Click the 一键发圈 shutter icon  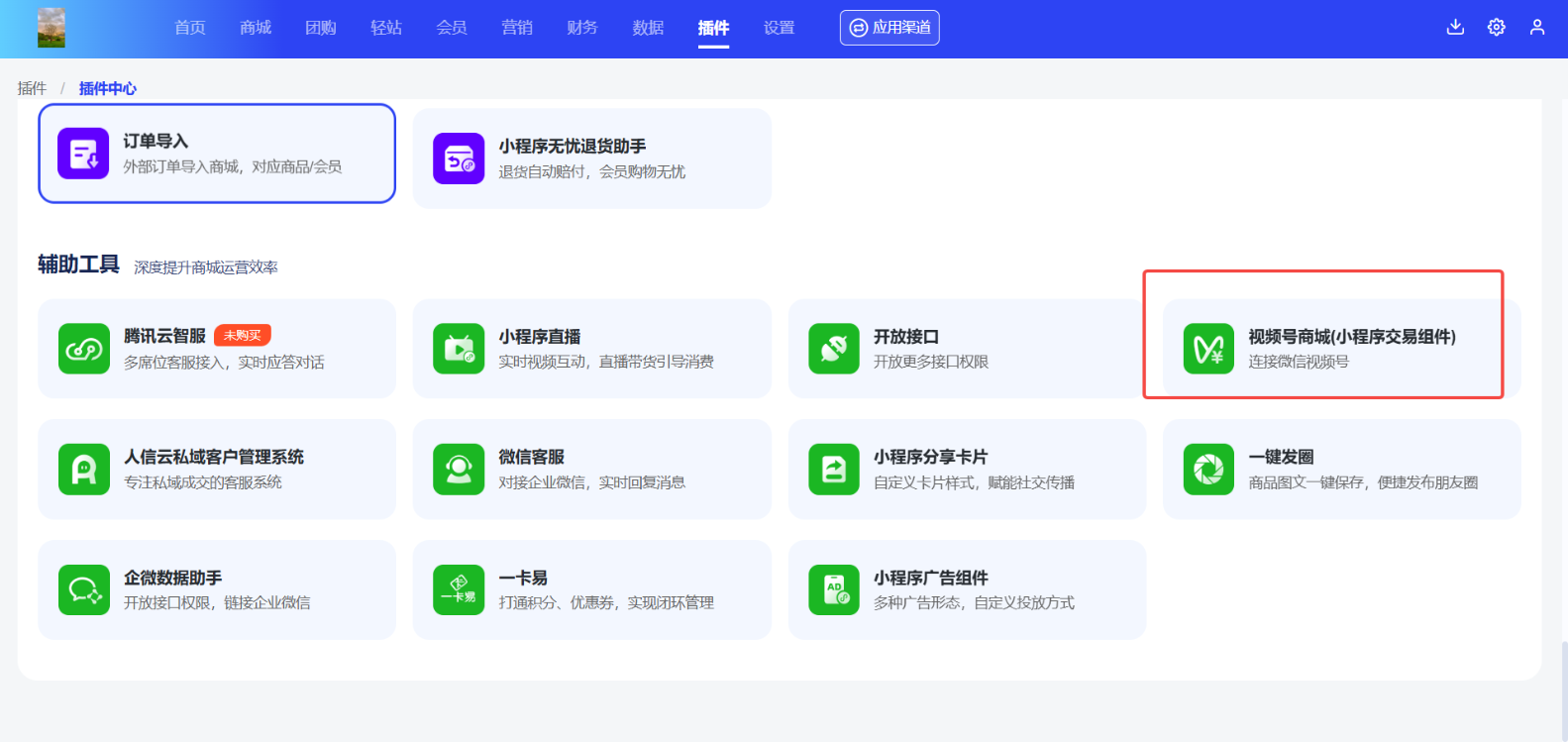(x=1208, y=469)
